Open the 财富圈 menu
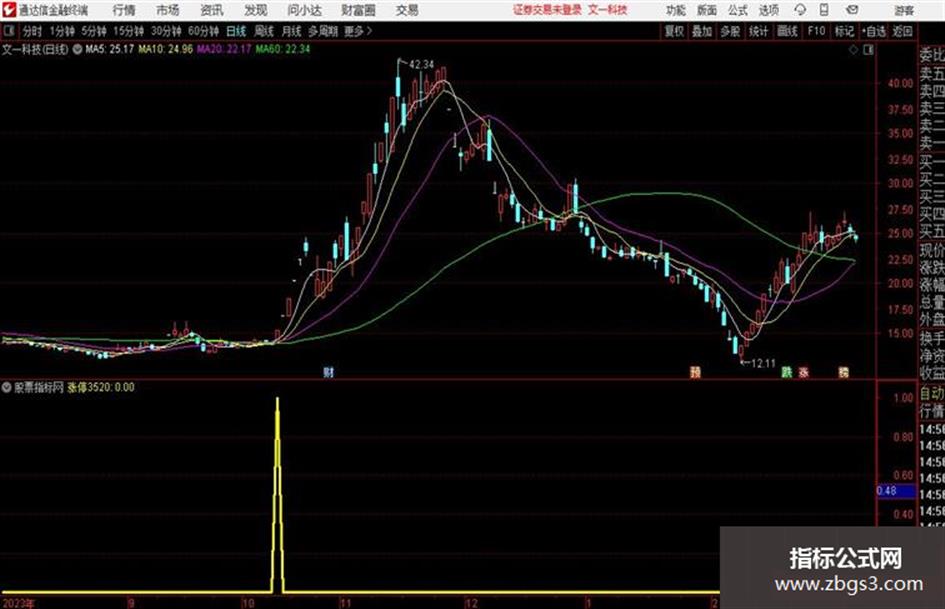The height and width of the screenshot is (609, 945). 358,10
